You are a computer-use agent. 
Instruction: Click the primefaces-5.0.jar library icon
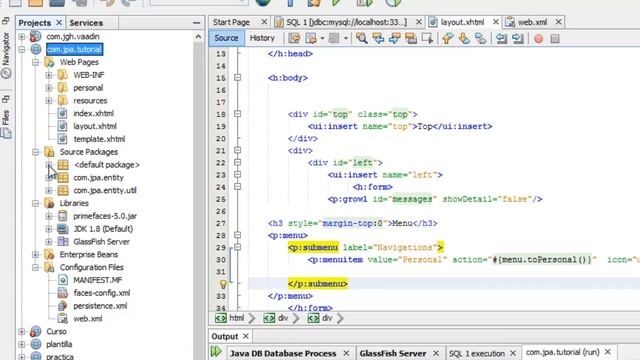(62, 216)
